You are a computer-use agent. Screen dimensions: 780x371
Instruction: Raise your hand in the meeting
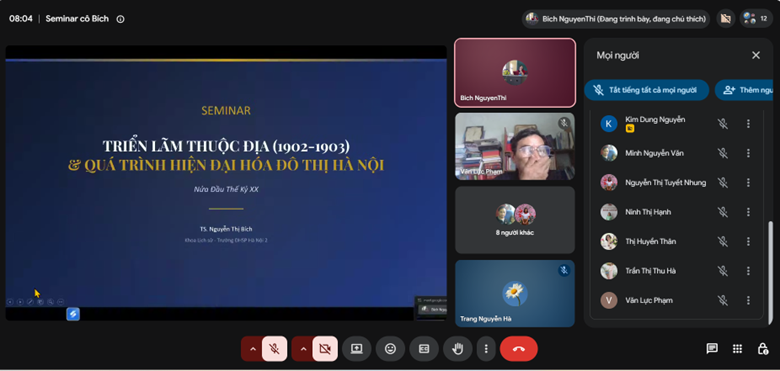458,349
